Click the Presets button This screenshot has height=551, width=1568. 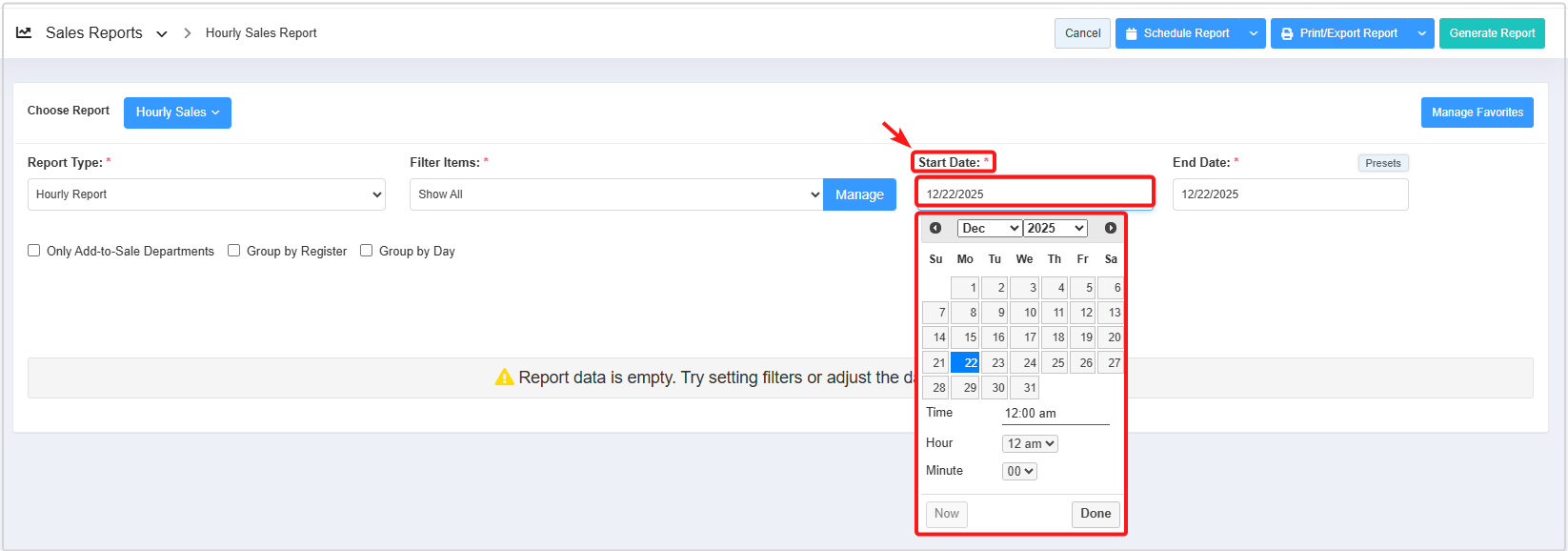1382,163
